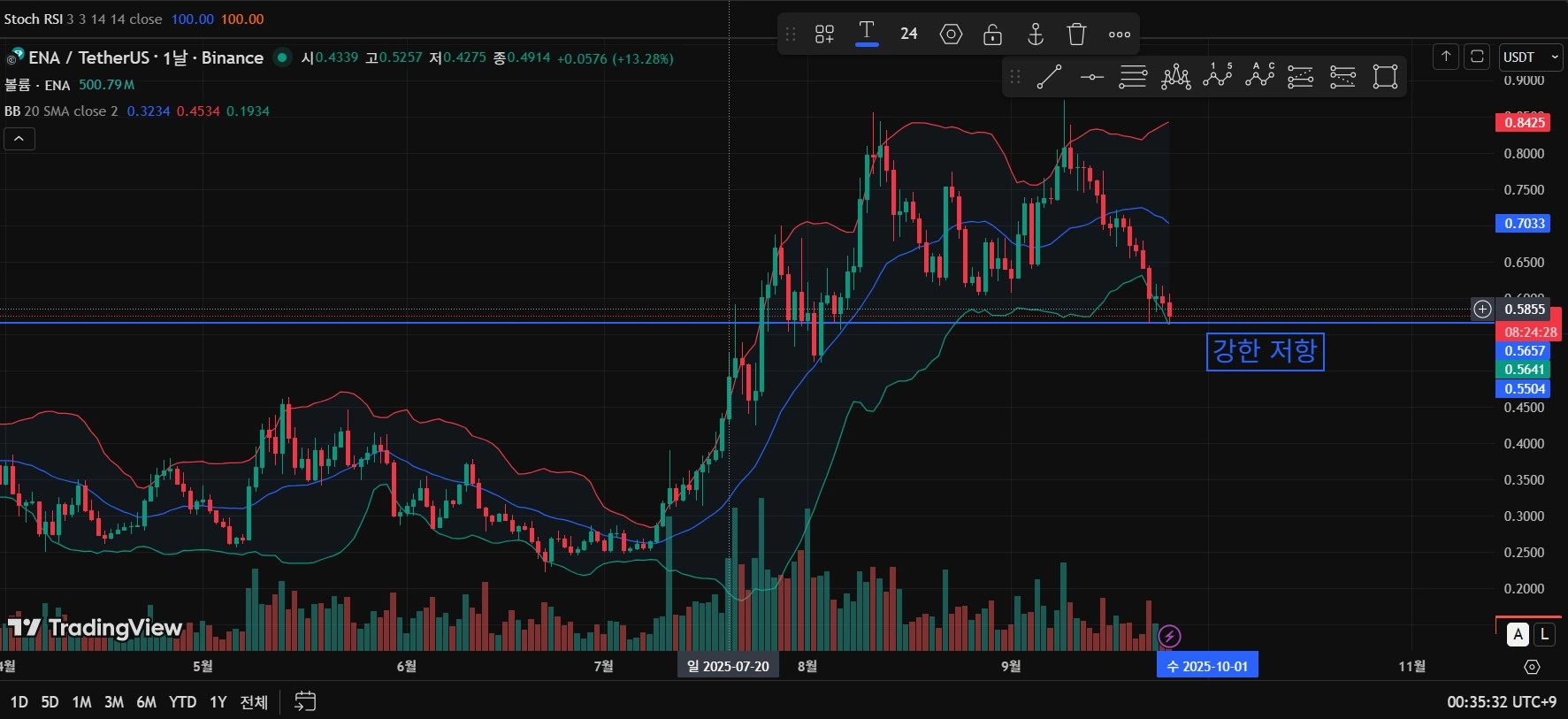Image resolution: width=1568 pixels, height=719 pixels.
Task: Click the plus icon beside 0.5855 price
Action: click(1482, 309)
